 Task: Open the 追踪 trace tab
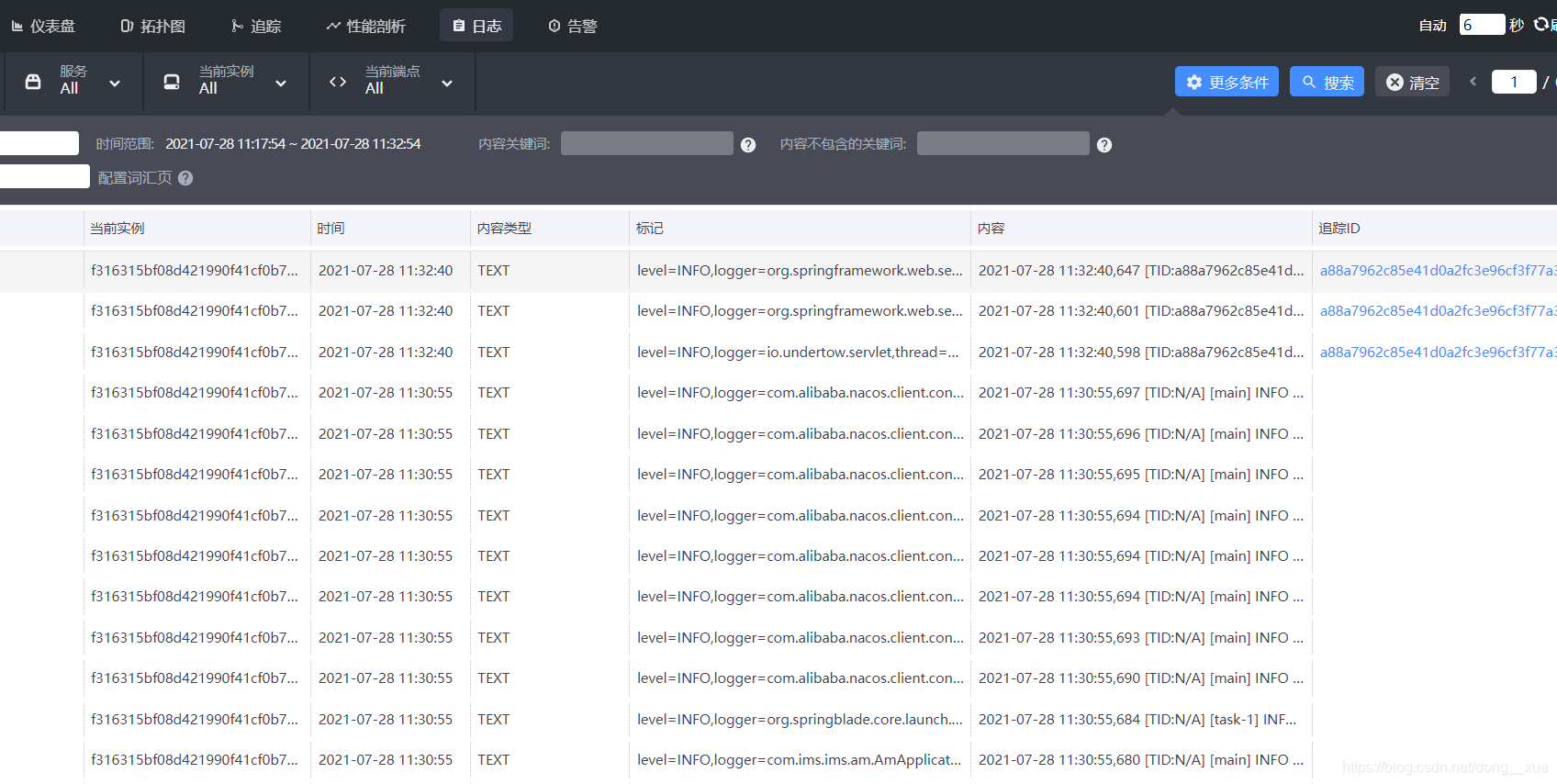(256, 26)
